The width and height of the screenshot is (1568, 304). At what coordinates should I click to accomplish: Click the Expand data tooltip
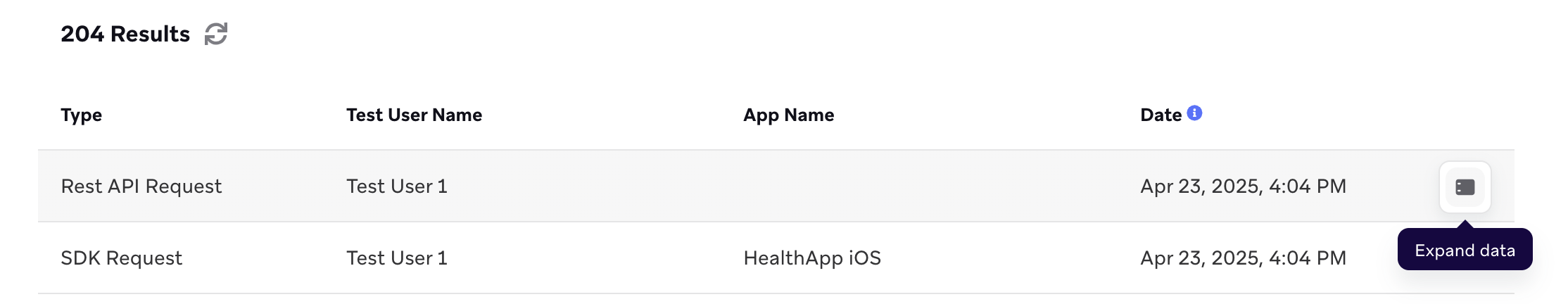point(1465,251)
